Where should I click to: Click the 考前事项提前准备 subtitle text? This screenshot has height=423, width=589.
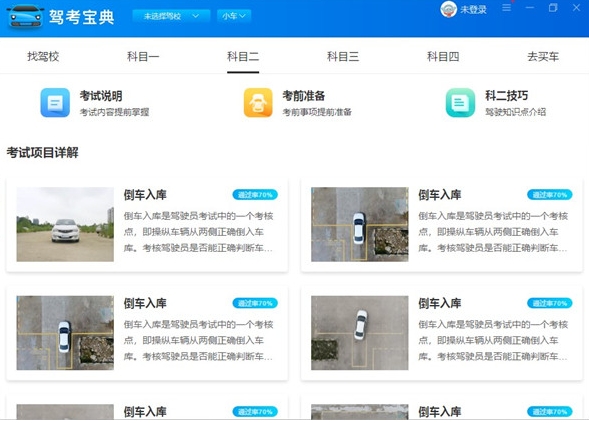tap(317, 112)
